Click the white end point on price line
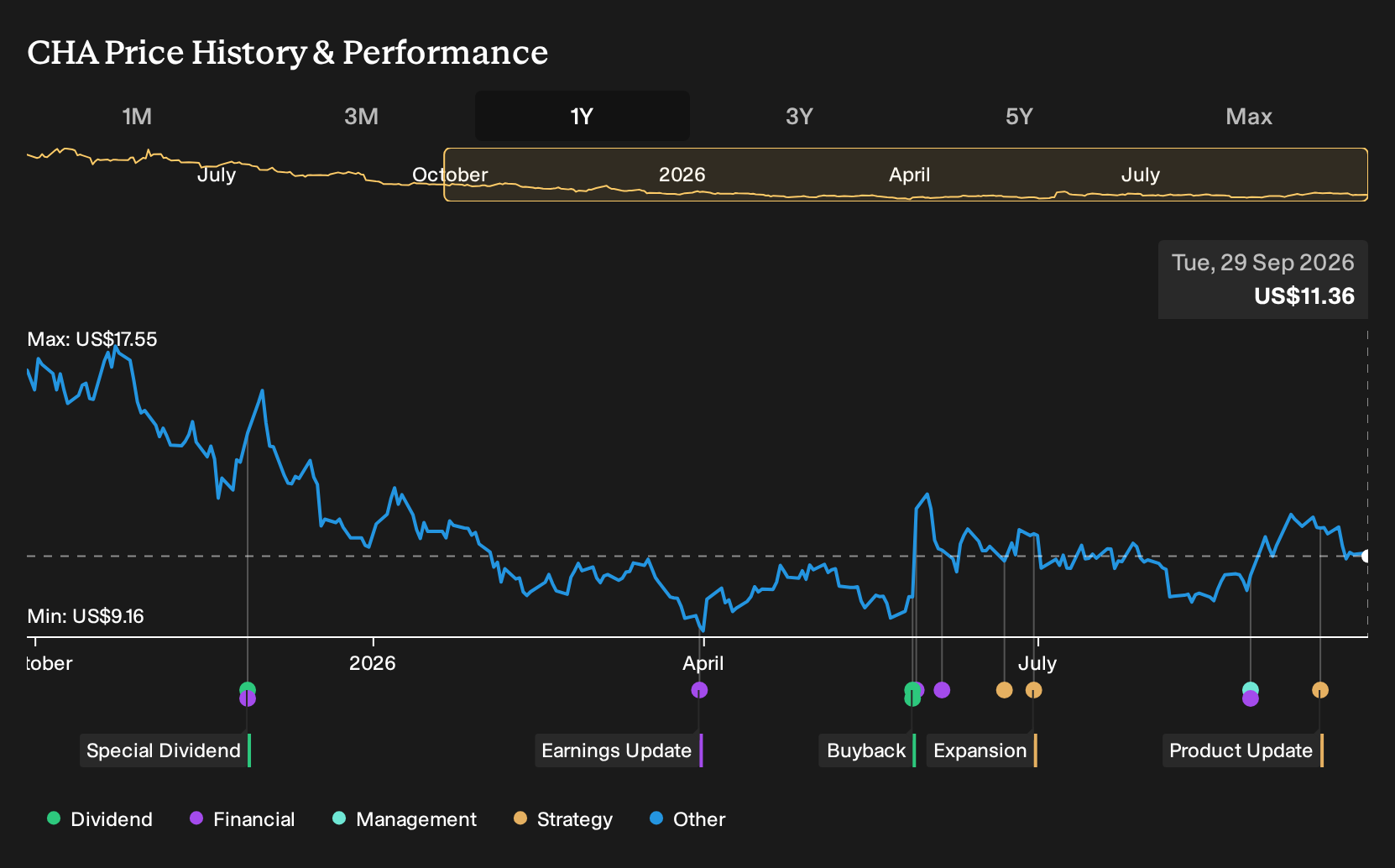 (x=1366, y=556)
